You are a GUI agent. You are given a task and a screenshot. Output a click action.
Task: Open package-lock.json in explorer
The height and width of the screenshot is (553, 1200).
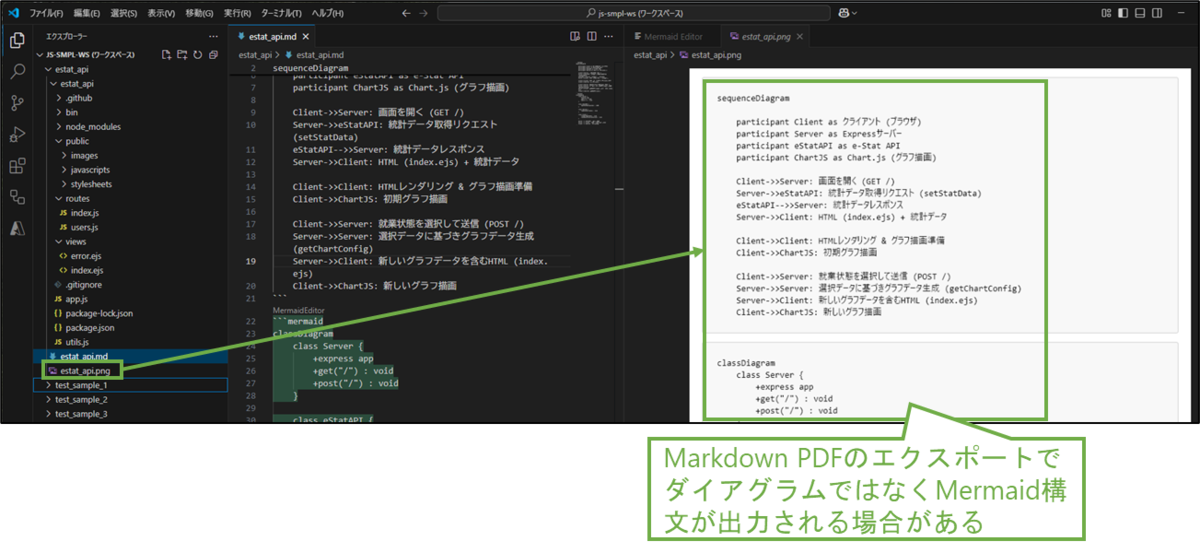pyautogui.click(x=99, y=313)
